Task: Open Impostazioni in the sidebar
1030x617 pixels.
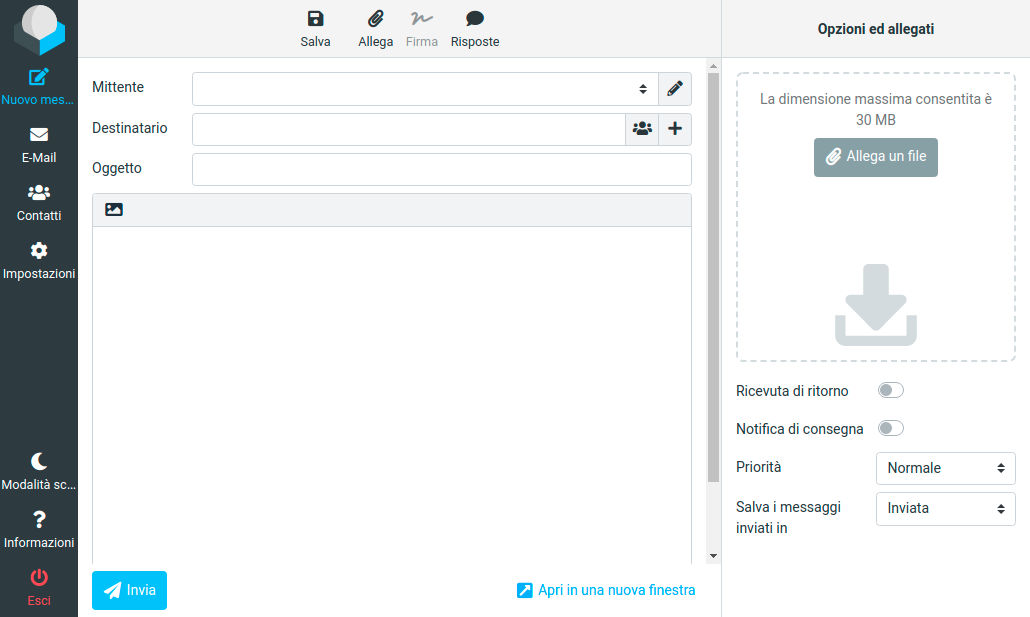Action: coord(39,261)
